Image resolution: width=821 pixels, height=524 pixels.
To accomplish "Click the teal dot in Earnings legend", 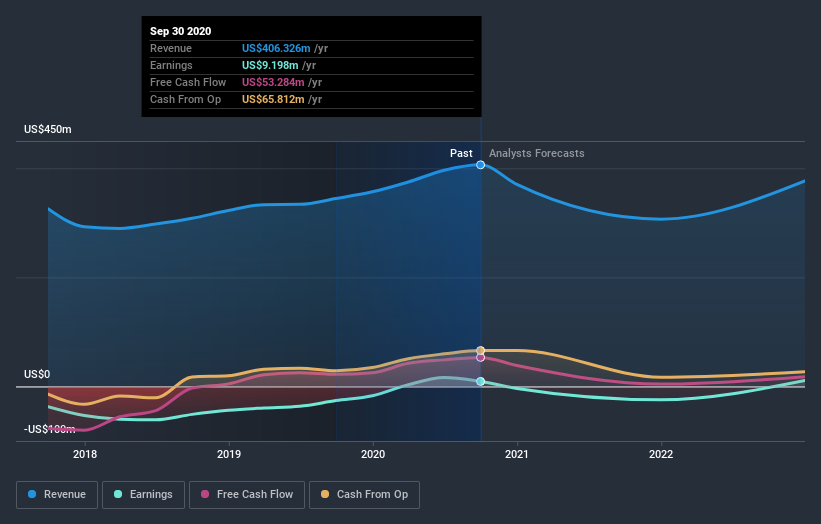I will [118, 494].
